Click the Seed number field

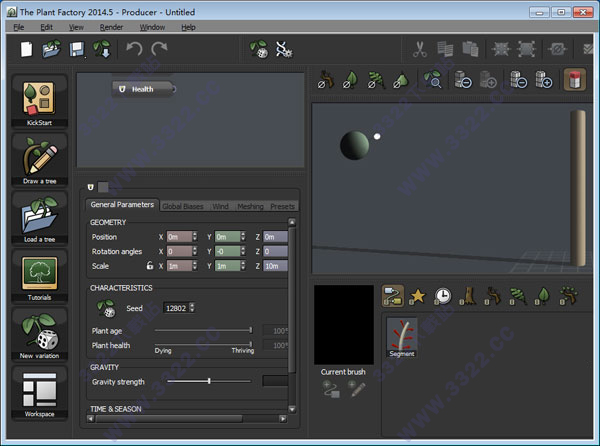click(x=176, y=308)
